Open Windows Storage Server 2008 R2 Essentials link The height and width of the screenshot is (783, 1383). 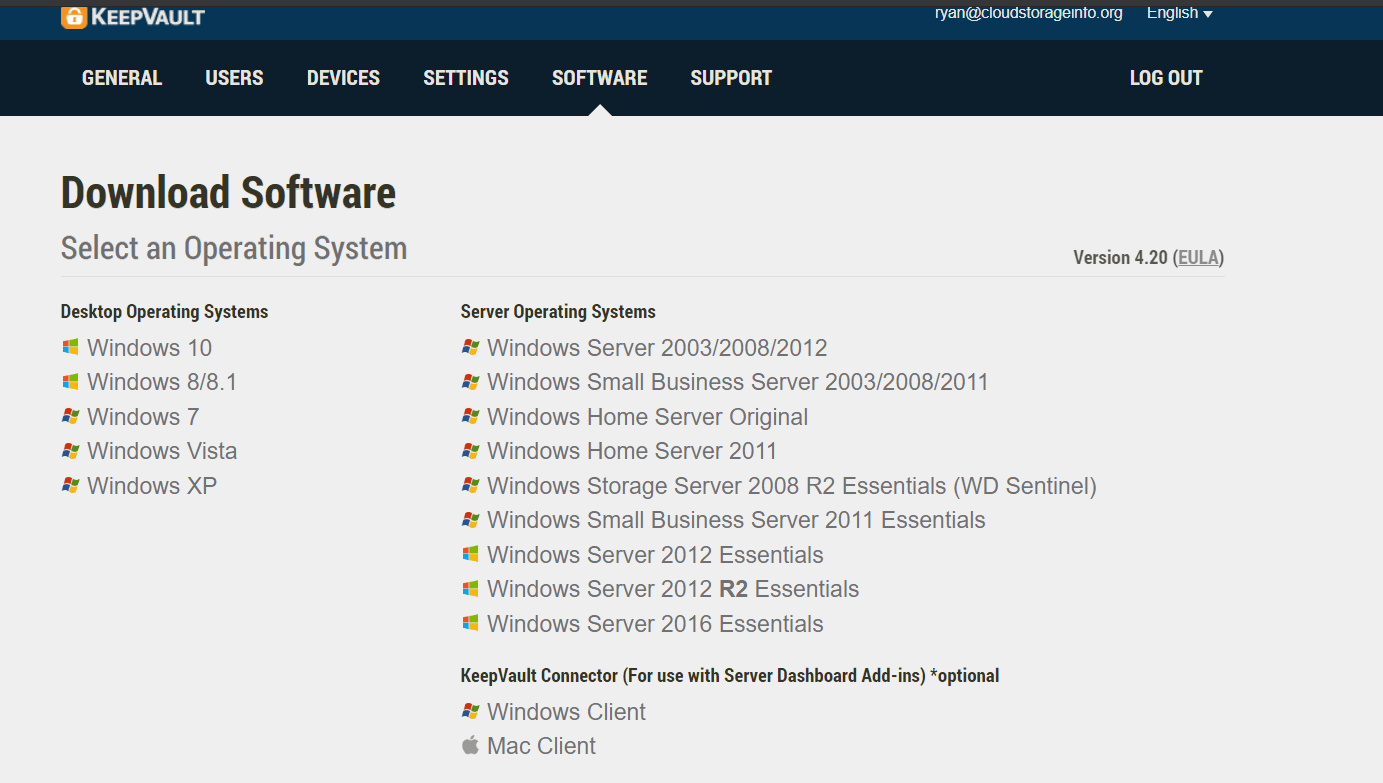coord(792,486)
